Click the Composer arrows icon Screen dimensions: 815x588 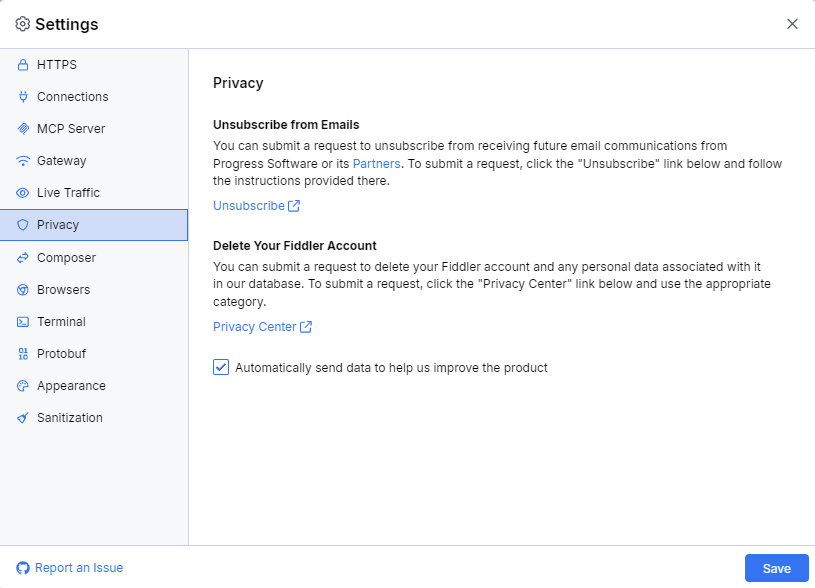click(22, 257)
